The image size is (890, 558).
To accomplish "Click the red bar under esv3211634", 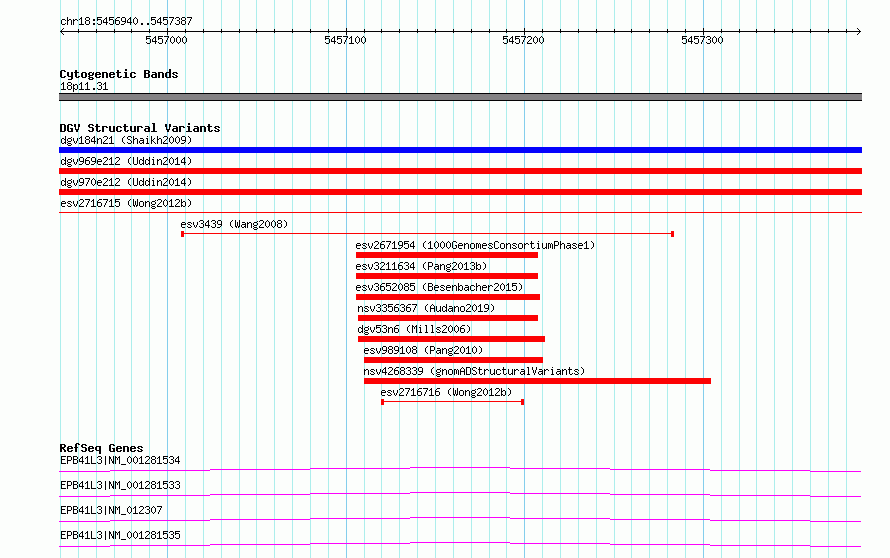I will (x=447, y=276).
